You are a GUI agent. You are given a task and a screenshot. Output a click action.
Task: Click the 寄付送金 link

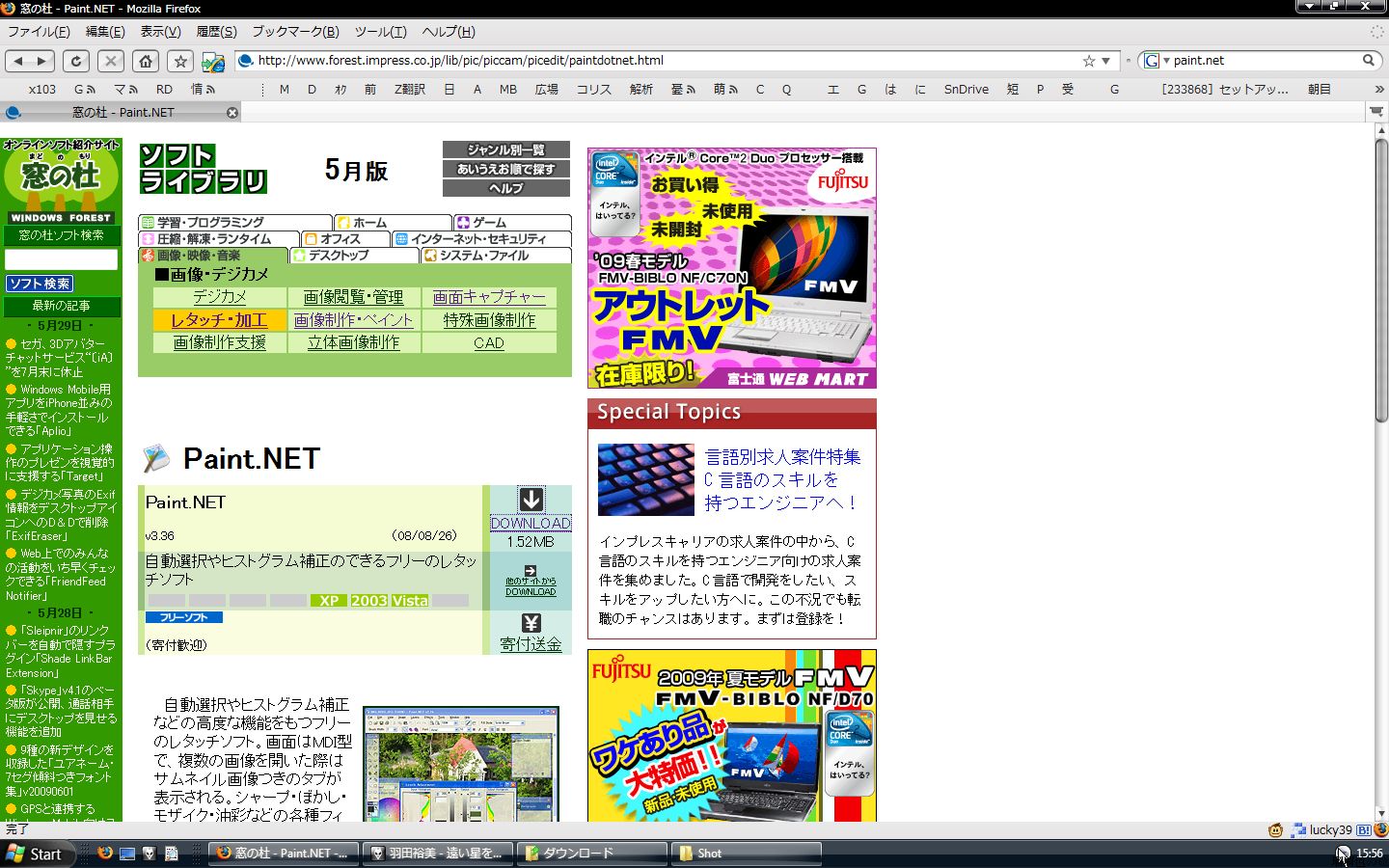(x=531, y=644)
